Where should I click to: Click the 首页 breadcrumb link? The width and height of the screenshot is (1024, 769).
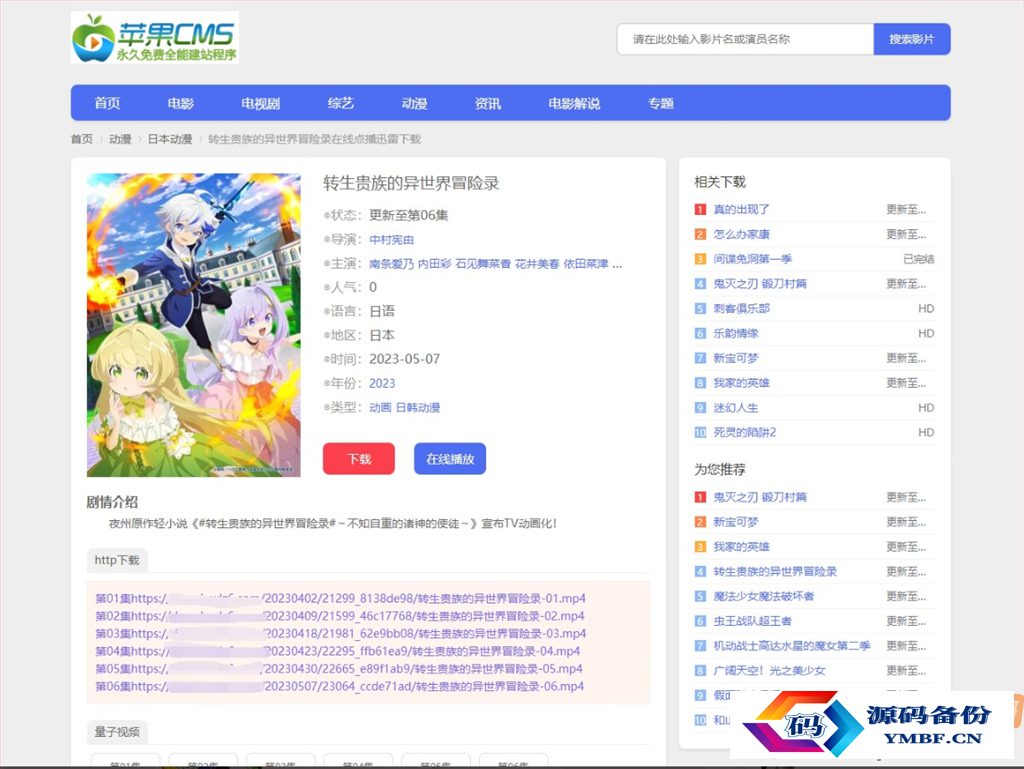[82, 139]
